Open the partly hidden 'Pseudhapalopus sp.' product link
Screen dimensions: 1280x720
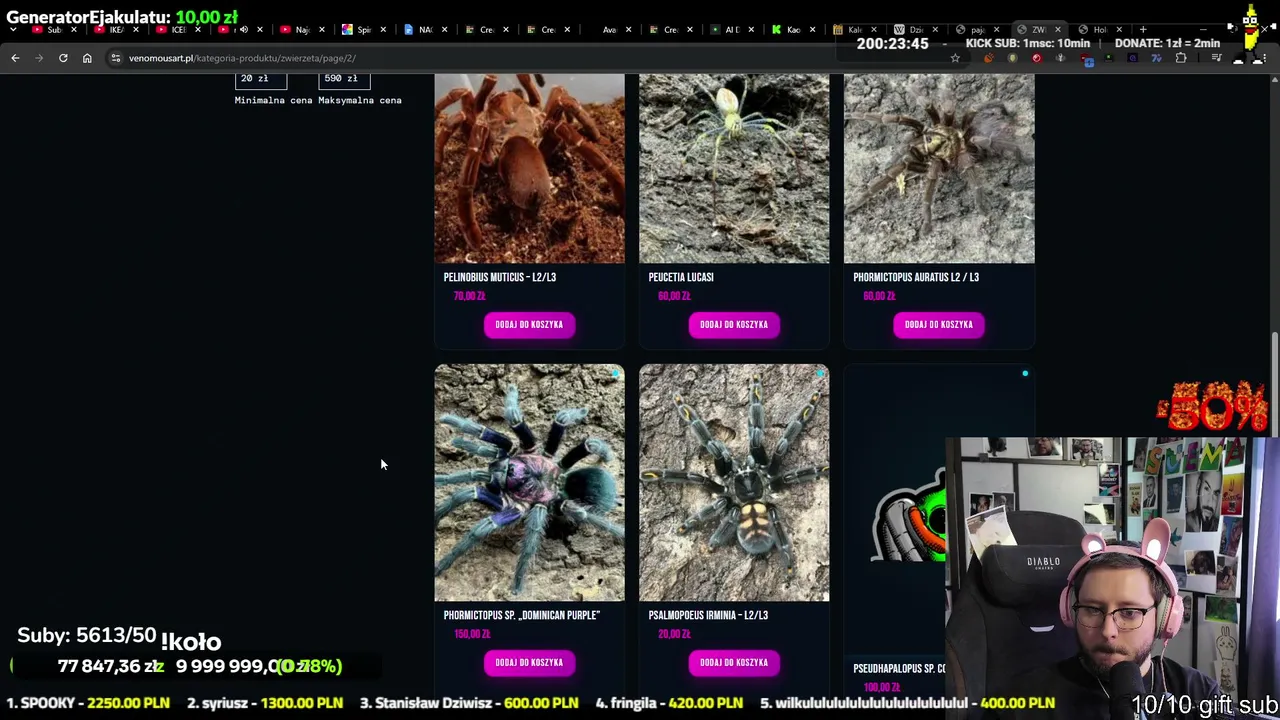tap(899, 669)
